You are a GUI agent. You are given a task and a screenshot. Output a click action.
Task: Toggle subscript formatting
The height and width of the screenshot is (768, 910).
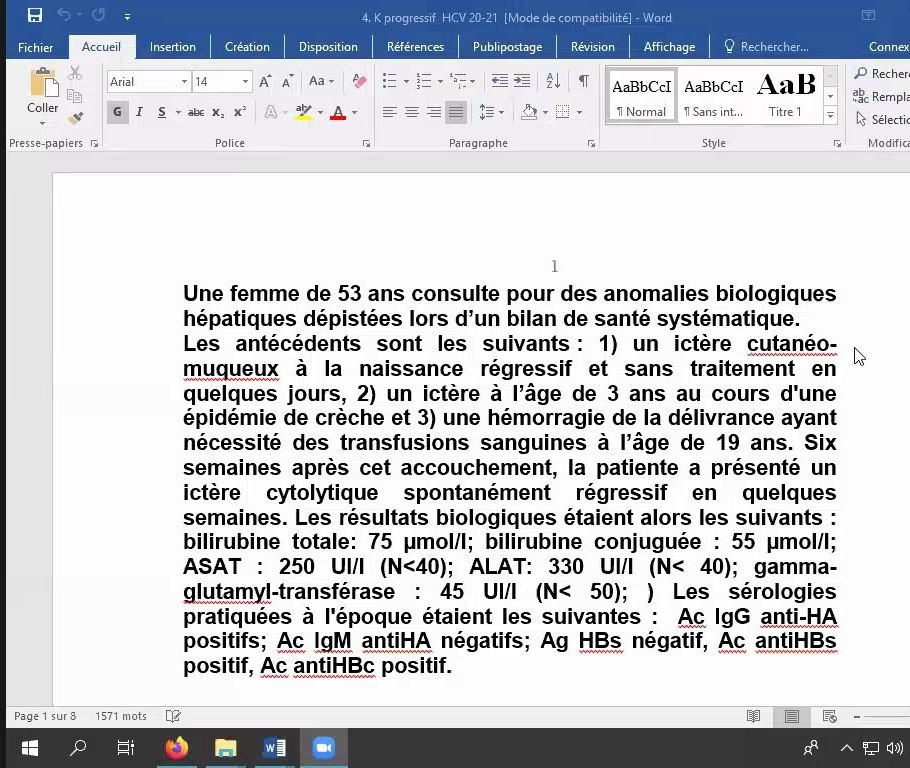(x=218, y=112)
